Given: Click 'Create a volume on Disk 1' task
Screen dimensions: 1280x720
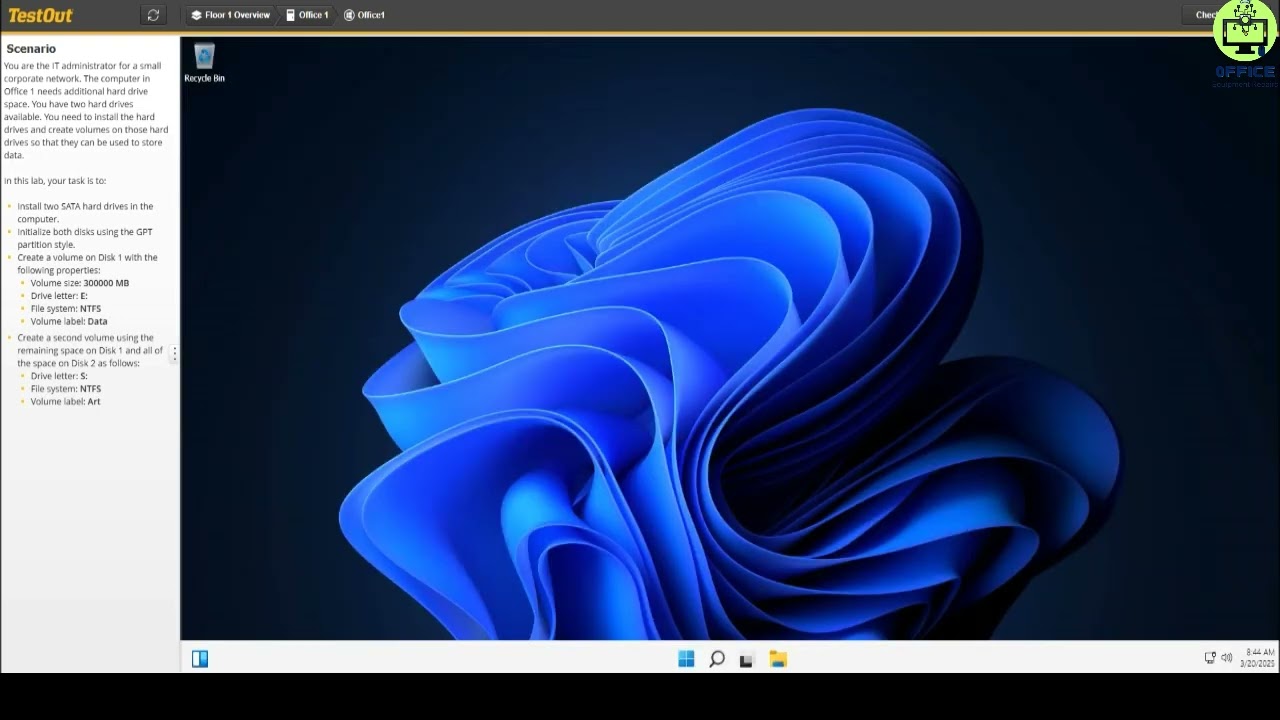Looking at the screenshot, I should coord(87,264).
